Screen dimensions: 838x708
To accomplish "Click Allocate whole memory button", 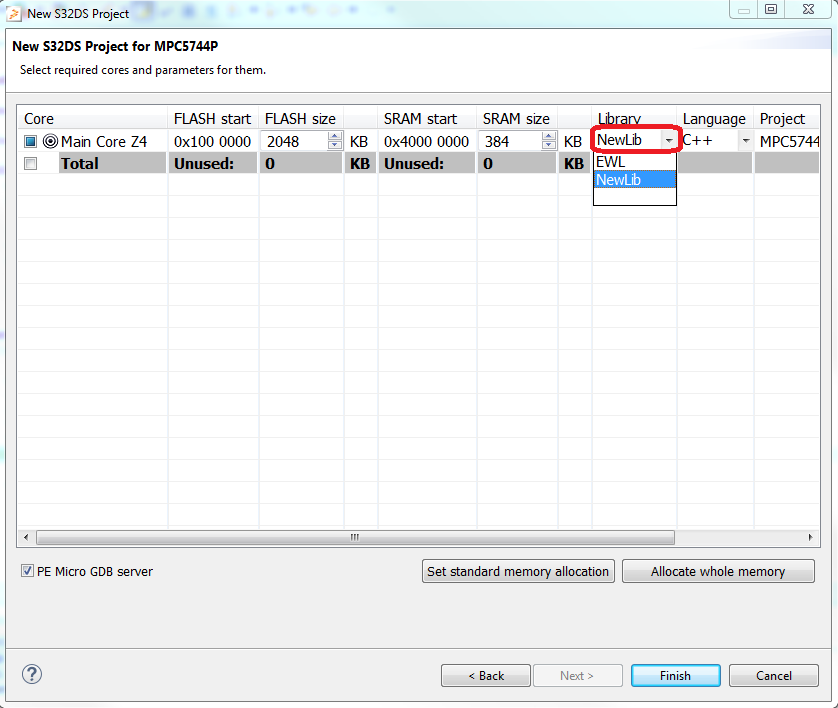I will pos(718,571).
